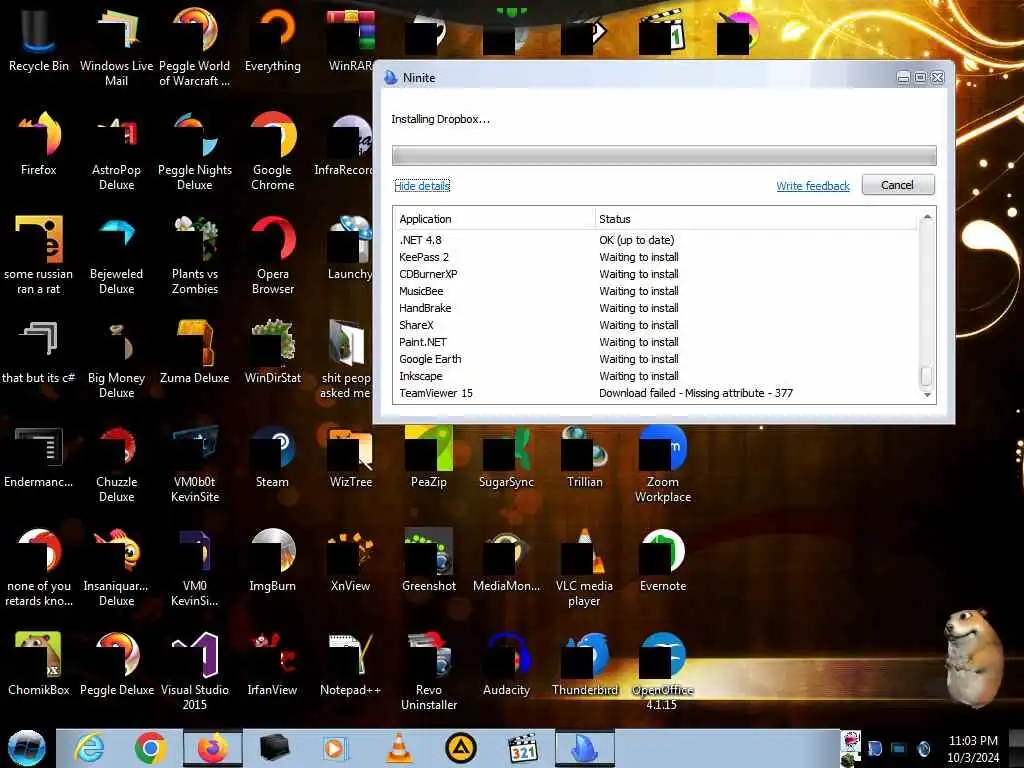Select the VLC media player desktop icon
This screenshot has height=768, width=1024.
(584, 568)
